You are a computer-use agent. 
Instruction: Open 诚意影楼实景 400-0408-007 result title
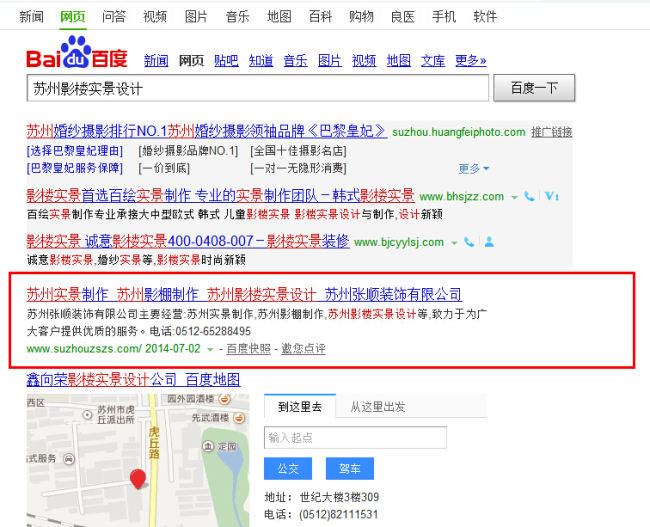(x=188, y=241)
